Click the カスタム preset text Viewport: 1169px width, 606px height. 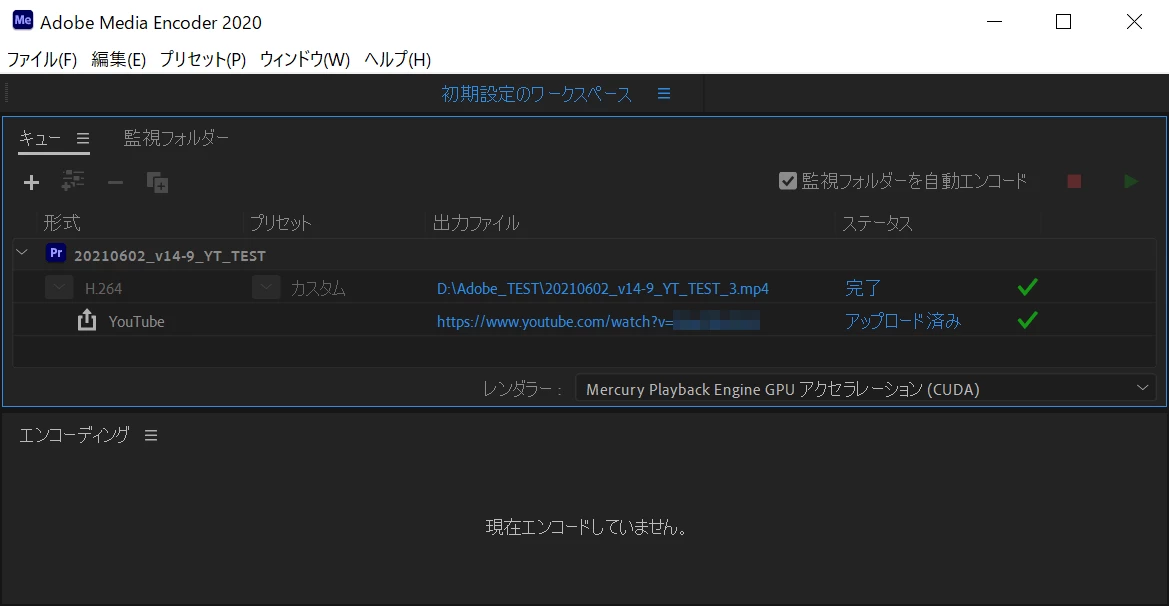318,288
